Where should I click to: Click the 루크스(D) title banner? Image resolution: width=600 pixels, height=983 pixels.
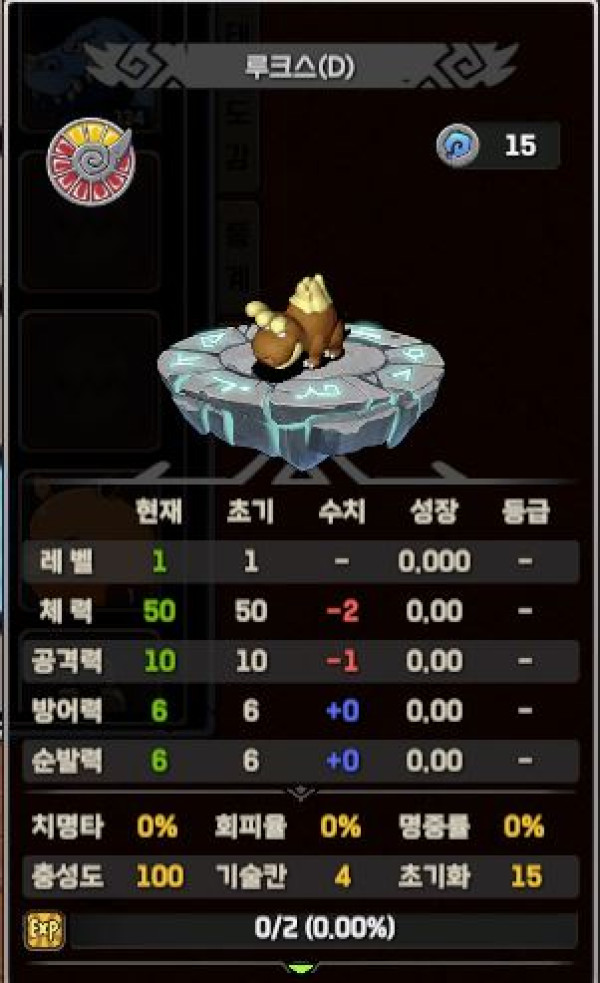(x=300, y=67)
